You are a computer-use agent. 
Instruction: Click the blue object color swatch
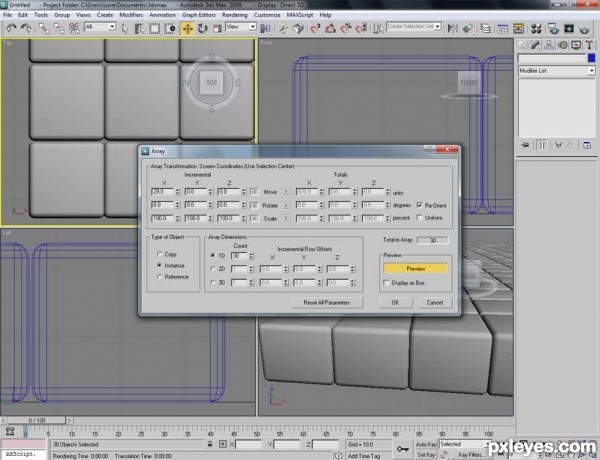[591, 58]
